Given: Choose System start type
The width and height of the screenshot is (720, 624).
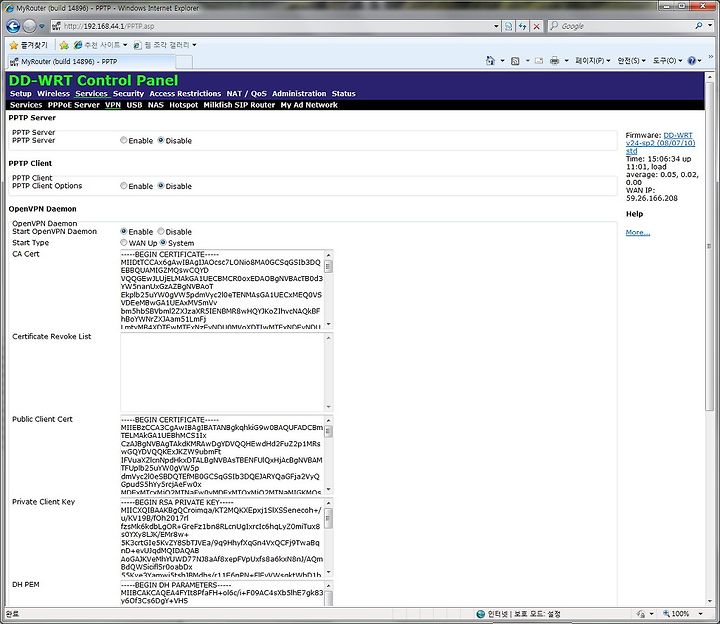Looking at the screenshot, I should pos(163,242).
